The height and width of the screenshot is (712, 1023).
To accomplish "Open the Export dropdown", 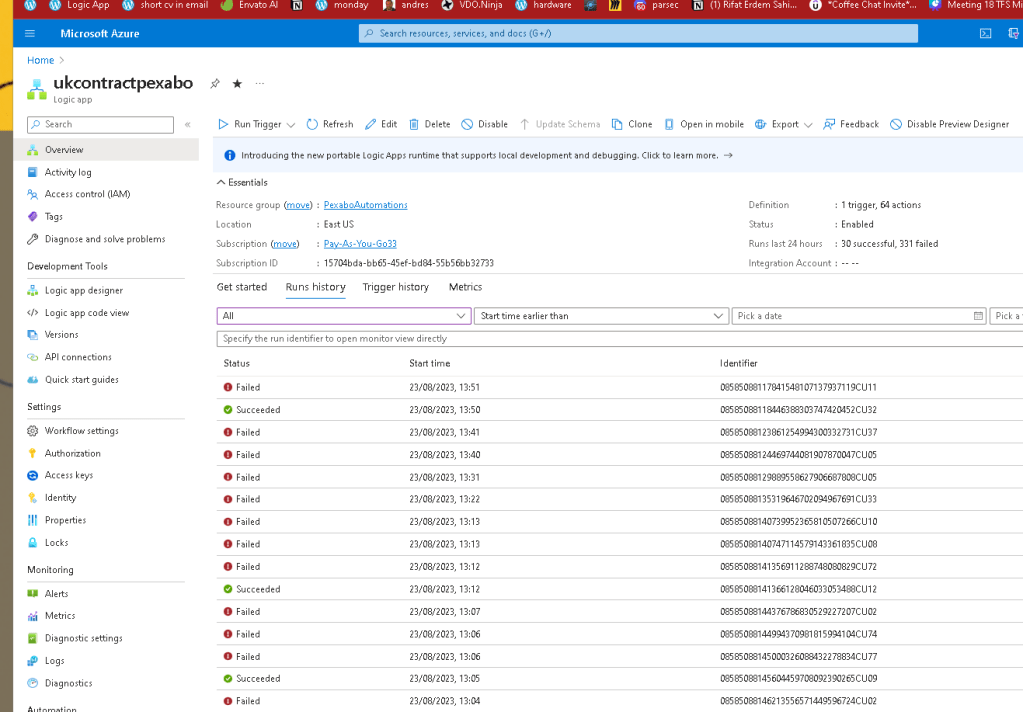I will [784, 124].
